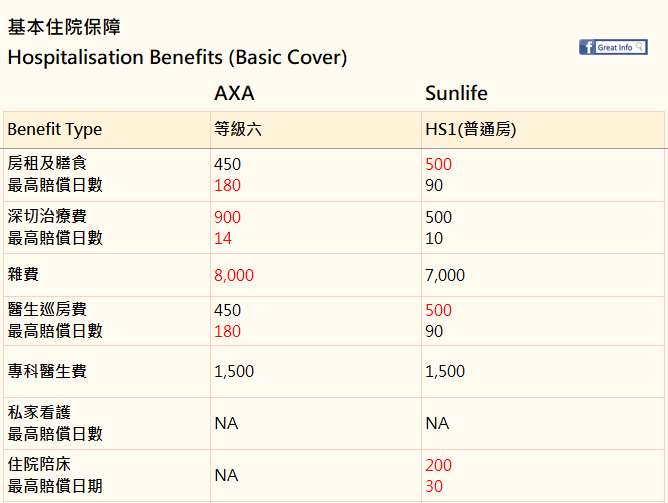Click the 住院陪床 row label

(x=39, y=464)
